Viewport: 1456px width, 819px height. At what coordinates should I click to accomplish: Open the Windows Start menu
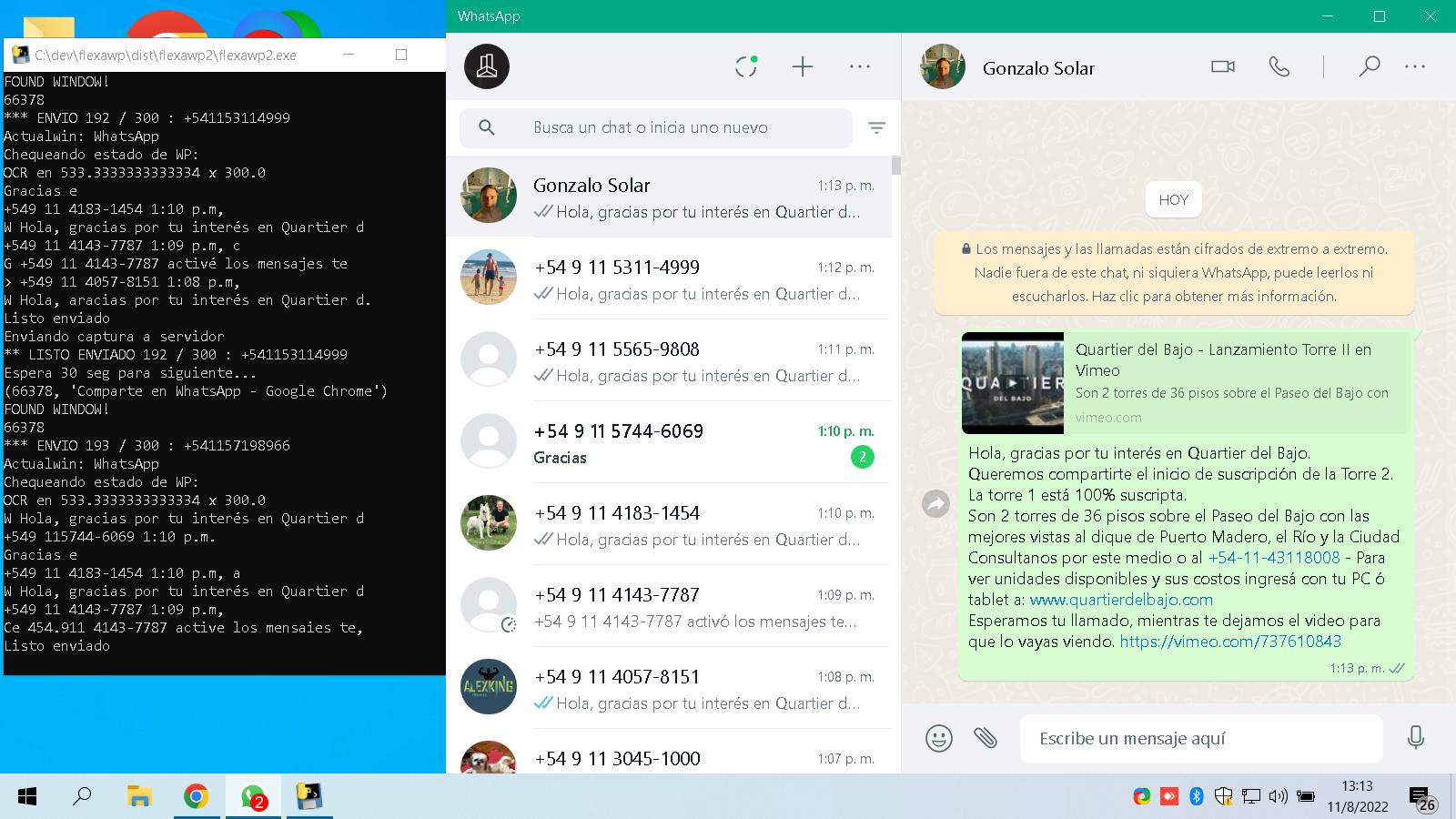tap(27, 797)
